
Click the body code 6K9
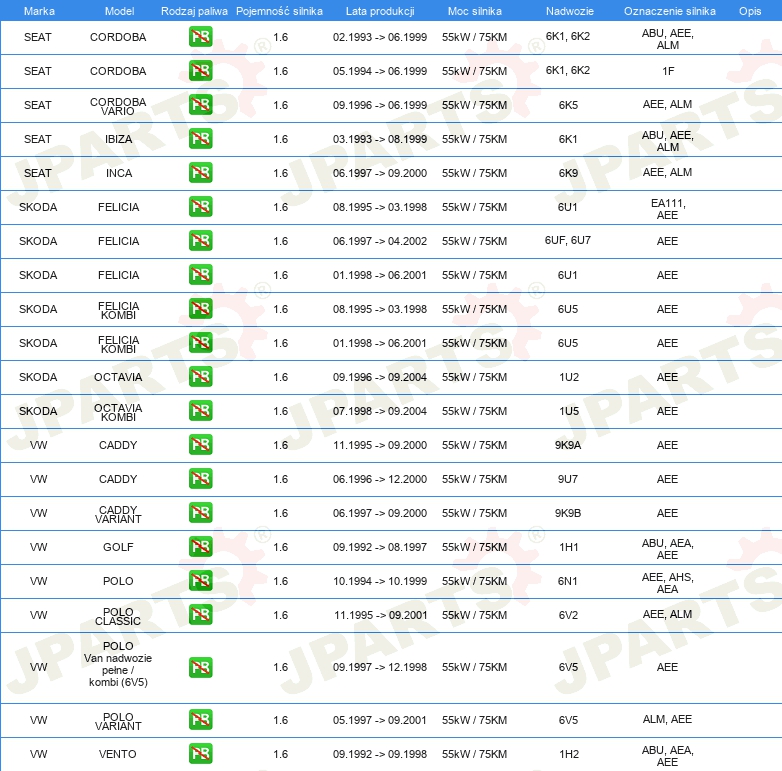tap(568, 173)
